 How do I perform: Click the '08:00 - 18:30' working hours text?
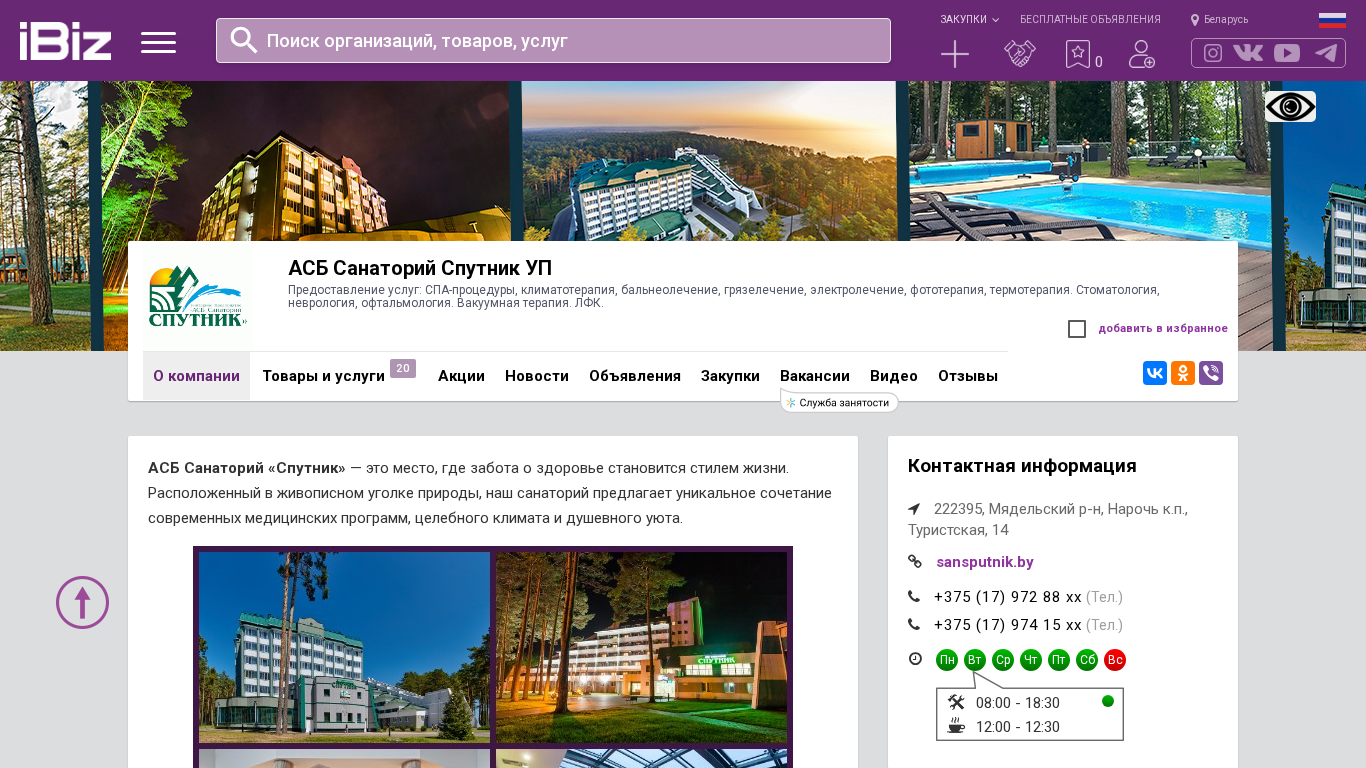1018,703
